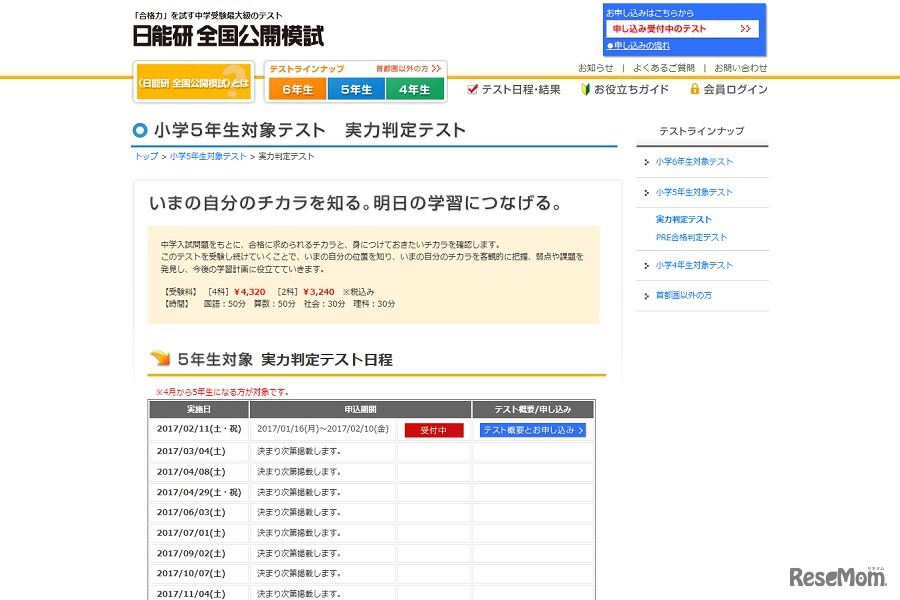This screenshot has height=600, width=900.
Task: Click the double-arrow icon in the blue banner
Action: coord(744,28)
